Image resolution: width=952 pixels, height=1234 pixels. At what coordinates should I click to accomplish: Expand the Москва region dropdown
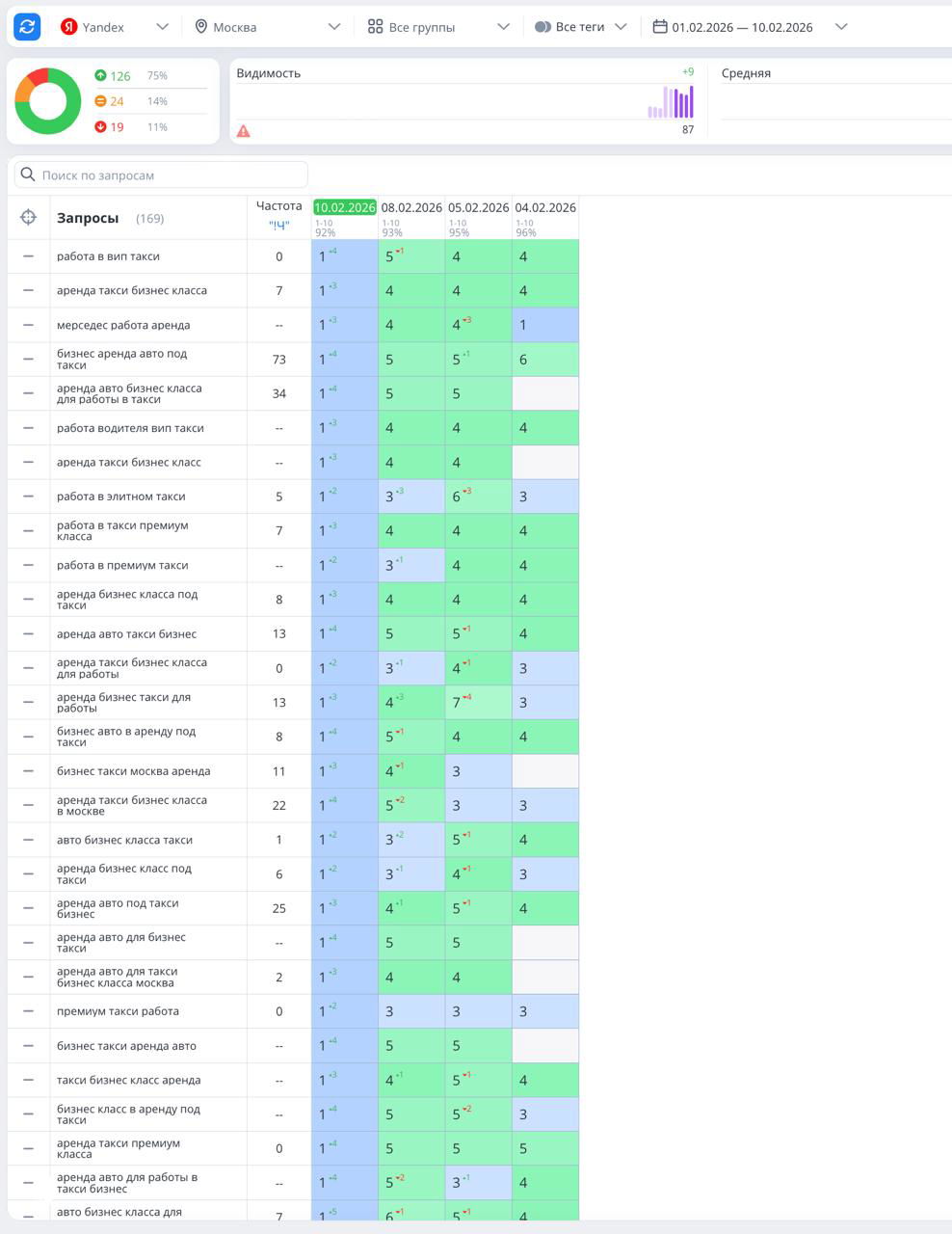(x=333, y=27)
